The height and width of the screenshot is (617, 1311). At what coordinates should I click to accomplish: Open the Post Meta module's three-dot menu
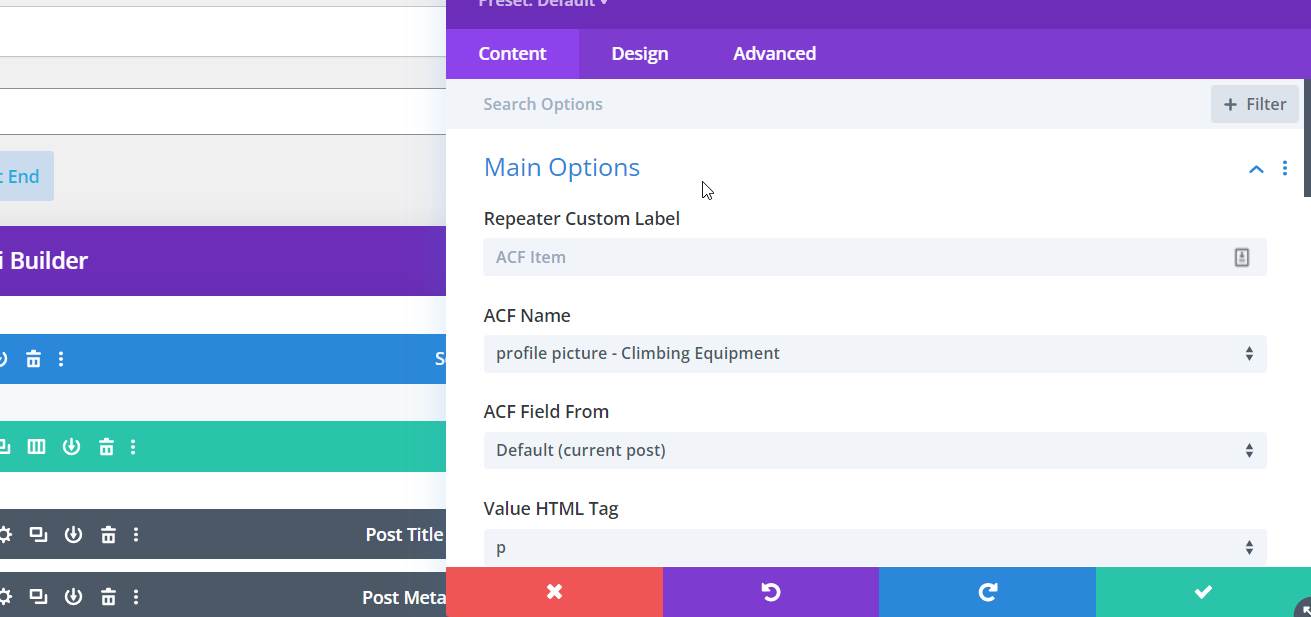136,598
